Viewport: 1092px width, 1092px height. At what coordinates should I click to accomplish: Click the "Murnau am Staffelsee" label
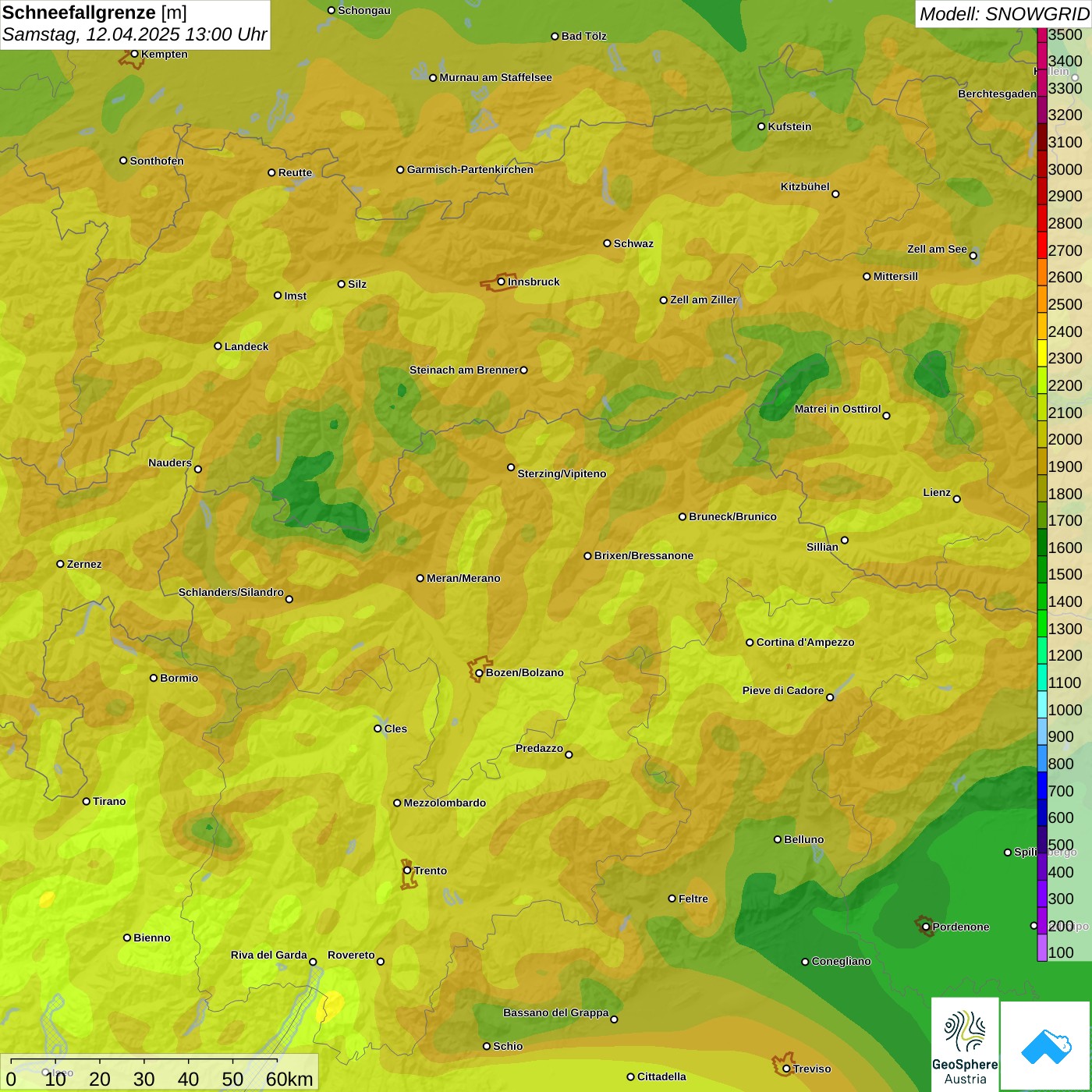click(496, 77)
